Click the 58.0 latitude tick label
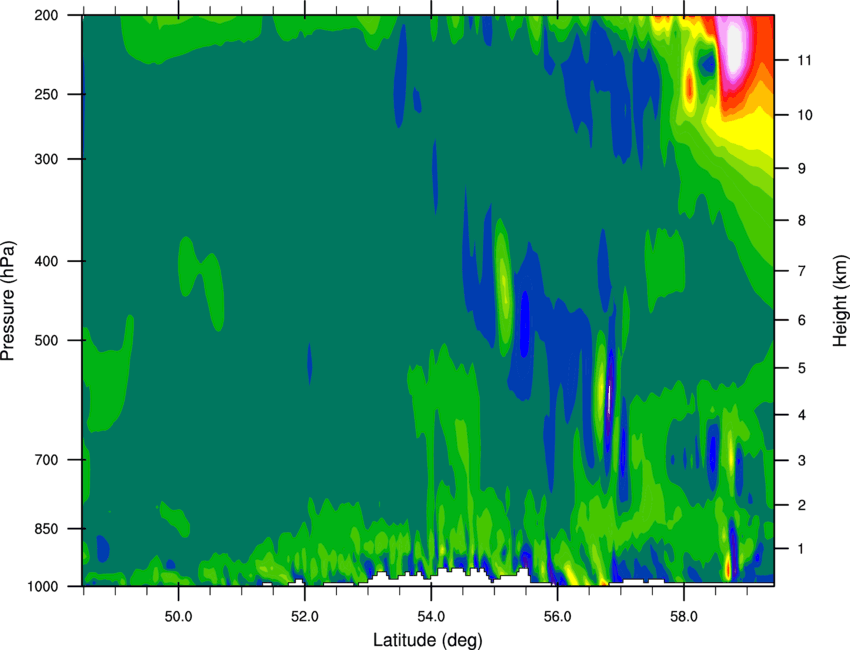 tap(684, 617)
